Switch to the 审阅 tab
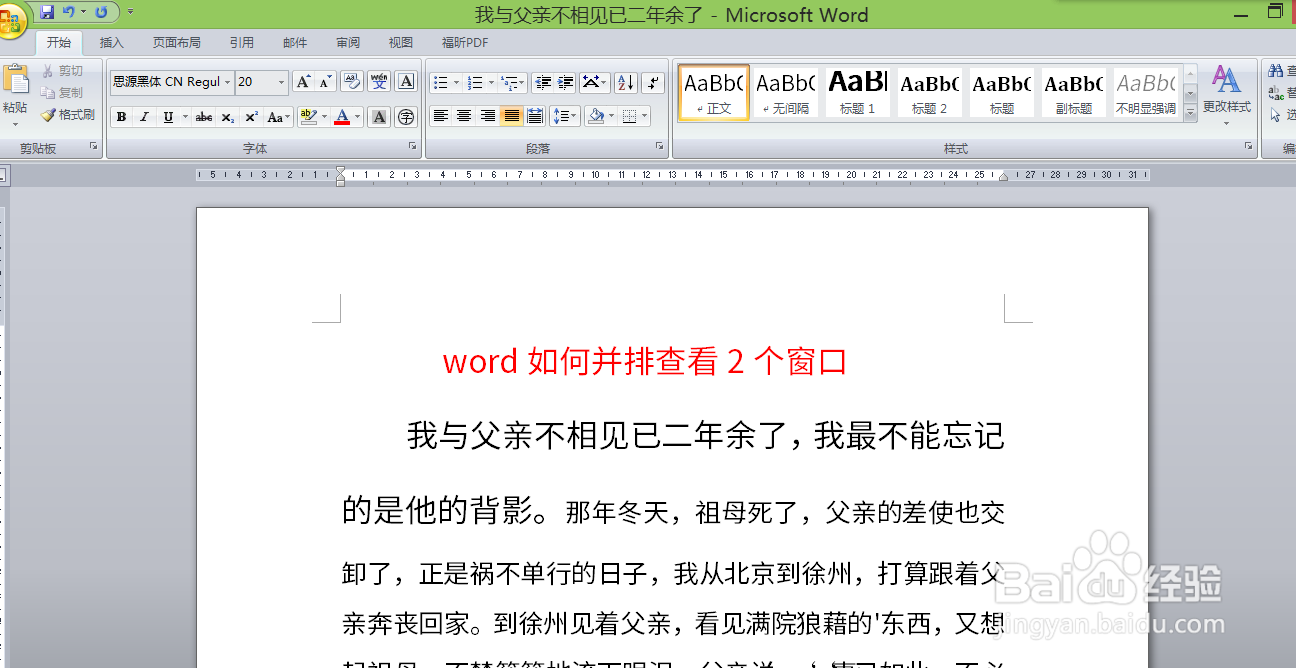The image size is (1296, 668). click(348, 43)
